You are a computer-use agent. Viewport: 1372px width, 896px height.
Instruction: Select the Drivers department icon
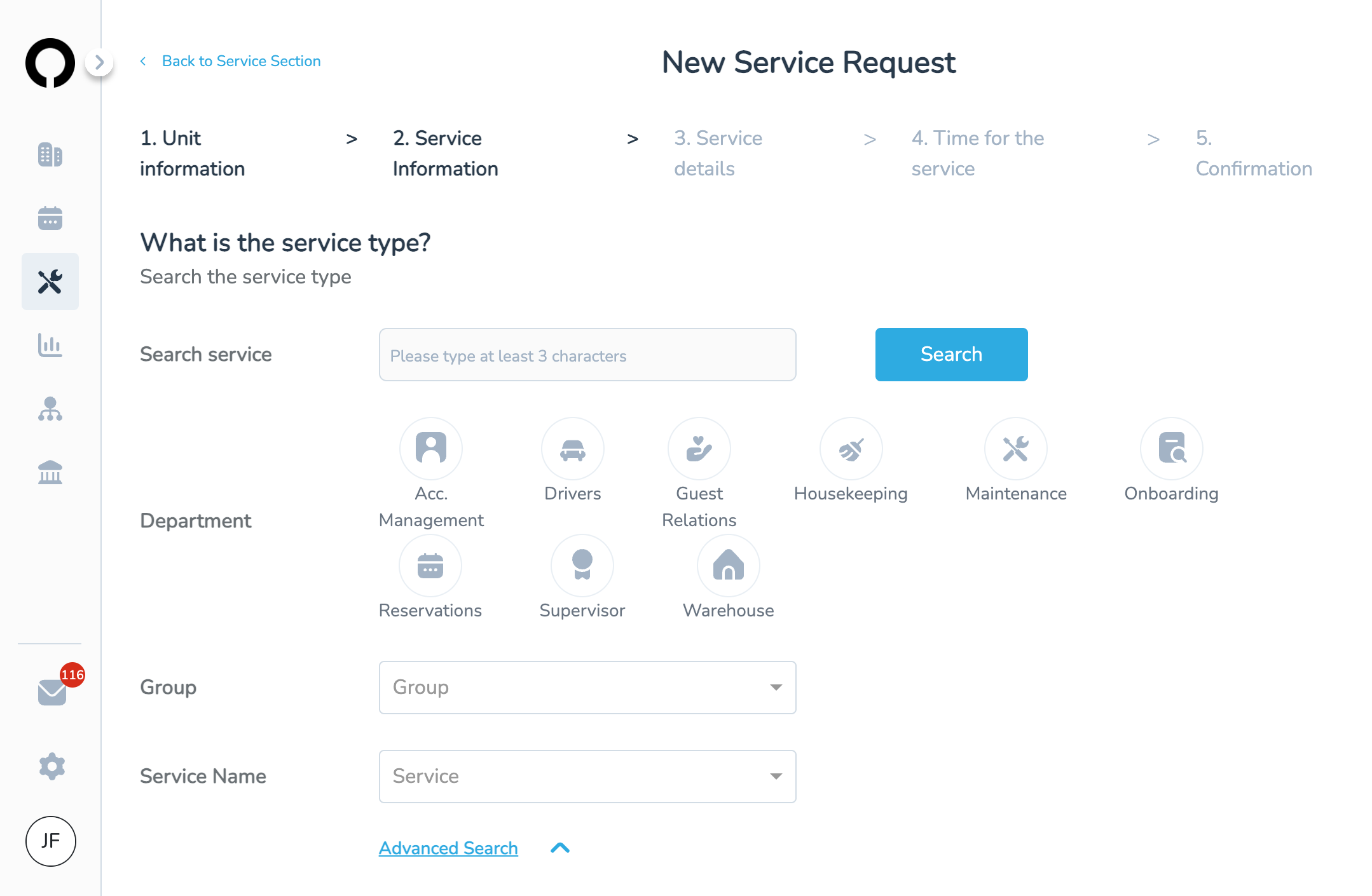point(573,449)
